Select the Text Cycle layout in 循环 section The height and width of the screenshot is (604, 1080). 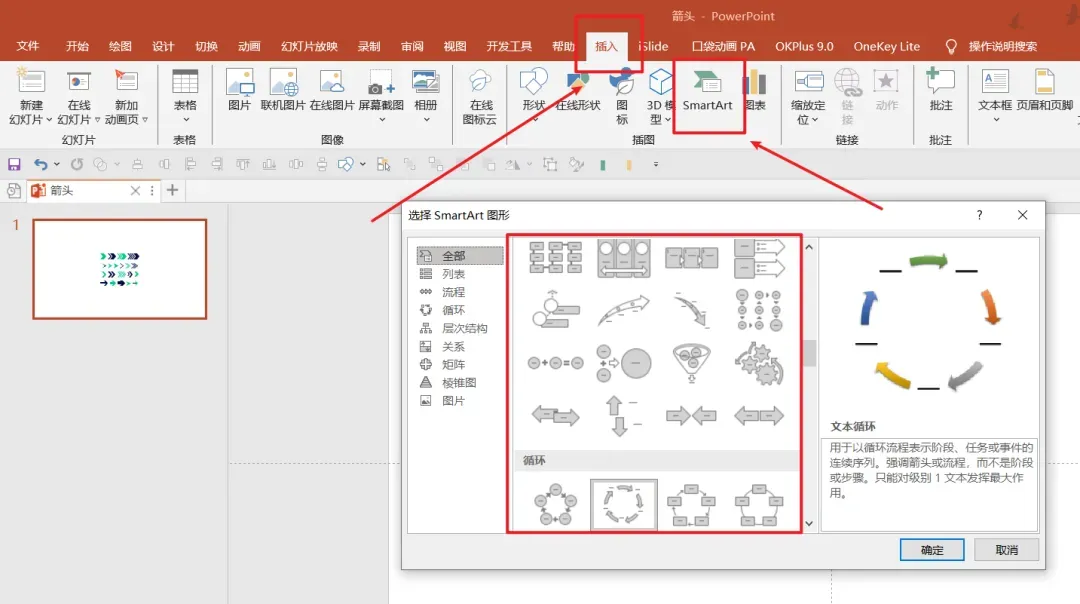tap(623, 505)
